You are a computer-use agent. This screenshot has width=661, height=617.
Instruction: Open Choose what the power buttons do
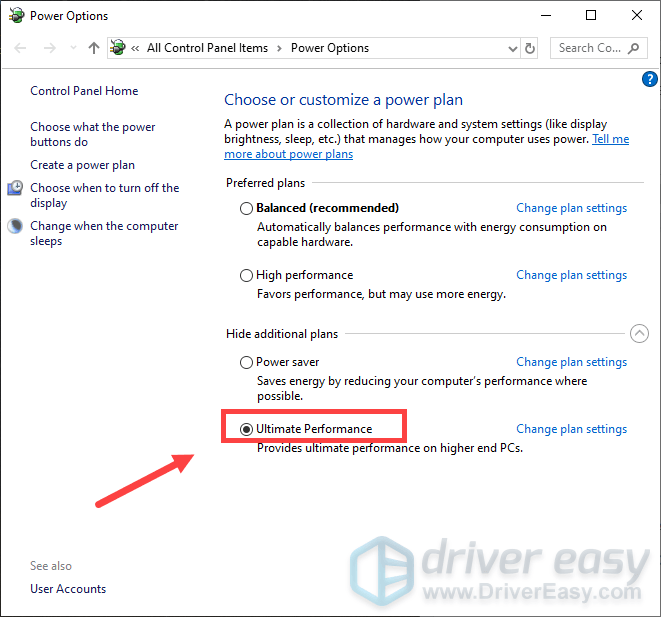93,134
